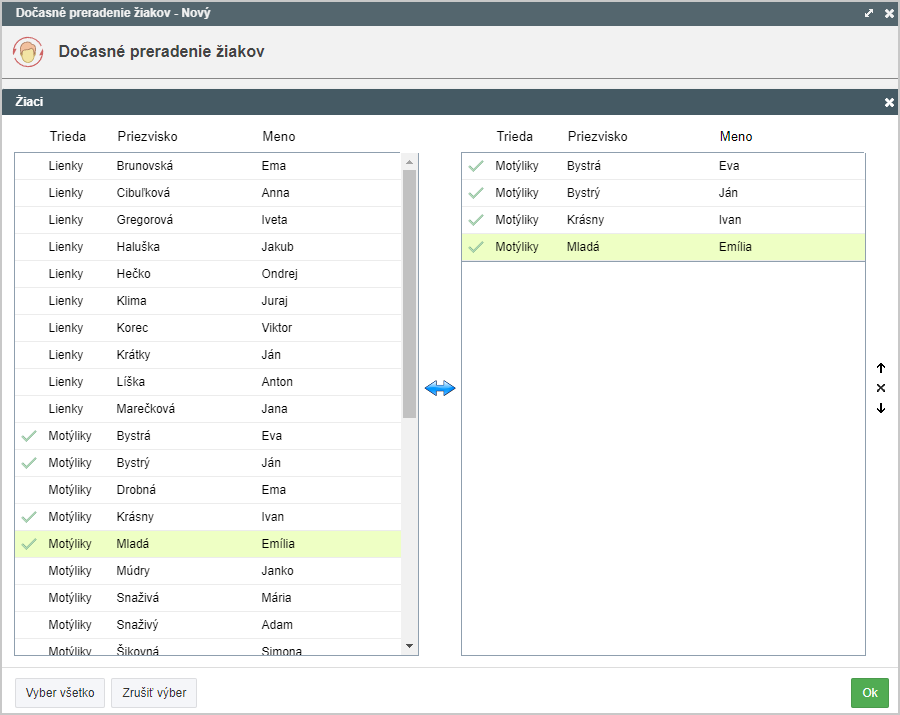Sort left list by Priezvisko header
Viewport: 900px width, 715px height.
point(148,137)
